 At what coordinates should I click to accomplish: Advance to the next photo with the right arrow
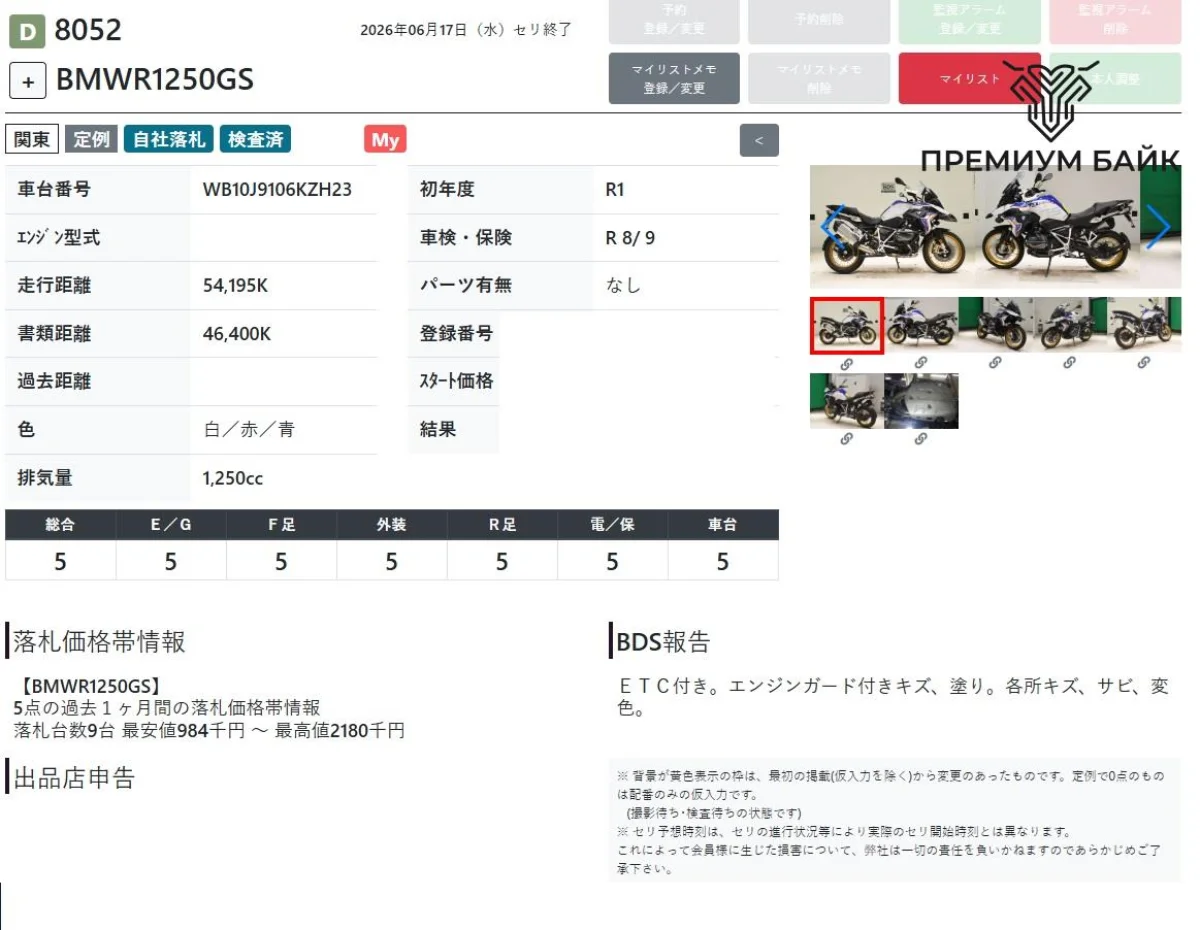[1158, 226]
